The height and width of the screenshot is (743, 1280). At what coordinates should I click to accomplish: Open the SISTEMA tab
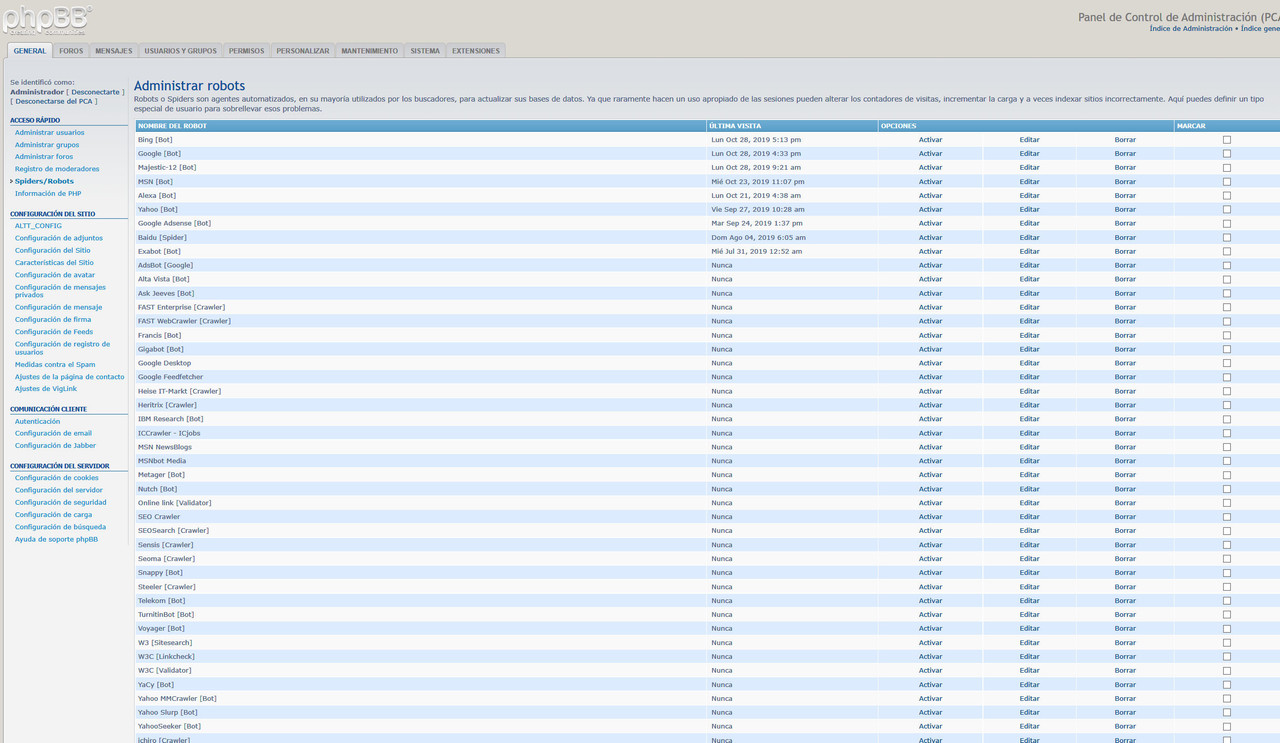[x=425, y=51]
